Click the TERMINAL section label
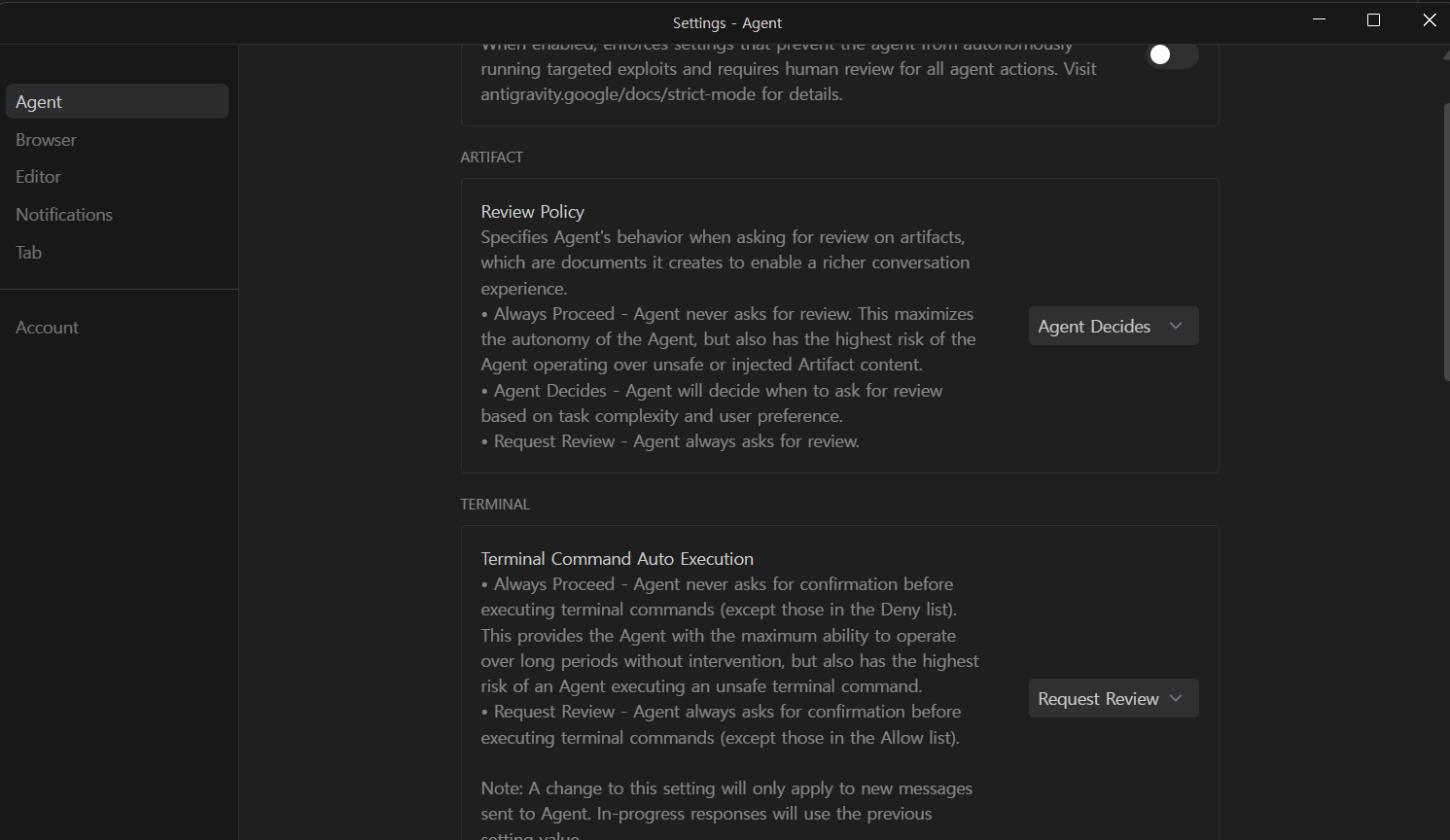This screenshot has width=1450, height=840. (495, 504)
